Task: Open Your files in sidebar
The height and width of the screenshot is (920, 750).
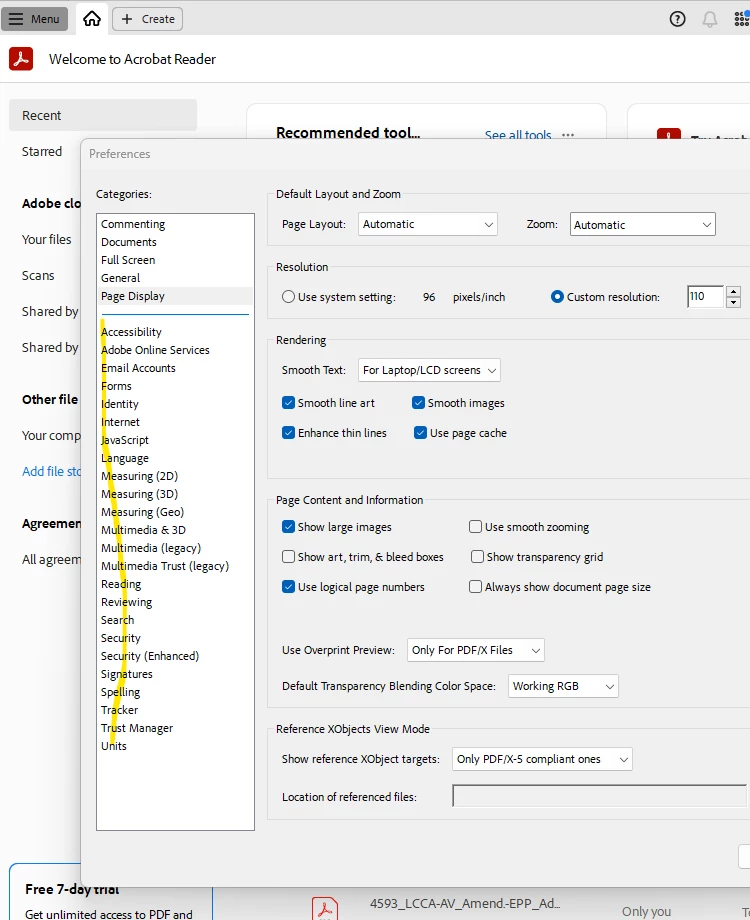Action: click(x=46, y=239)
